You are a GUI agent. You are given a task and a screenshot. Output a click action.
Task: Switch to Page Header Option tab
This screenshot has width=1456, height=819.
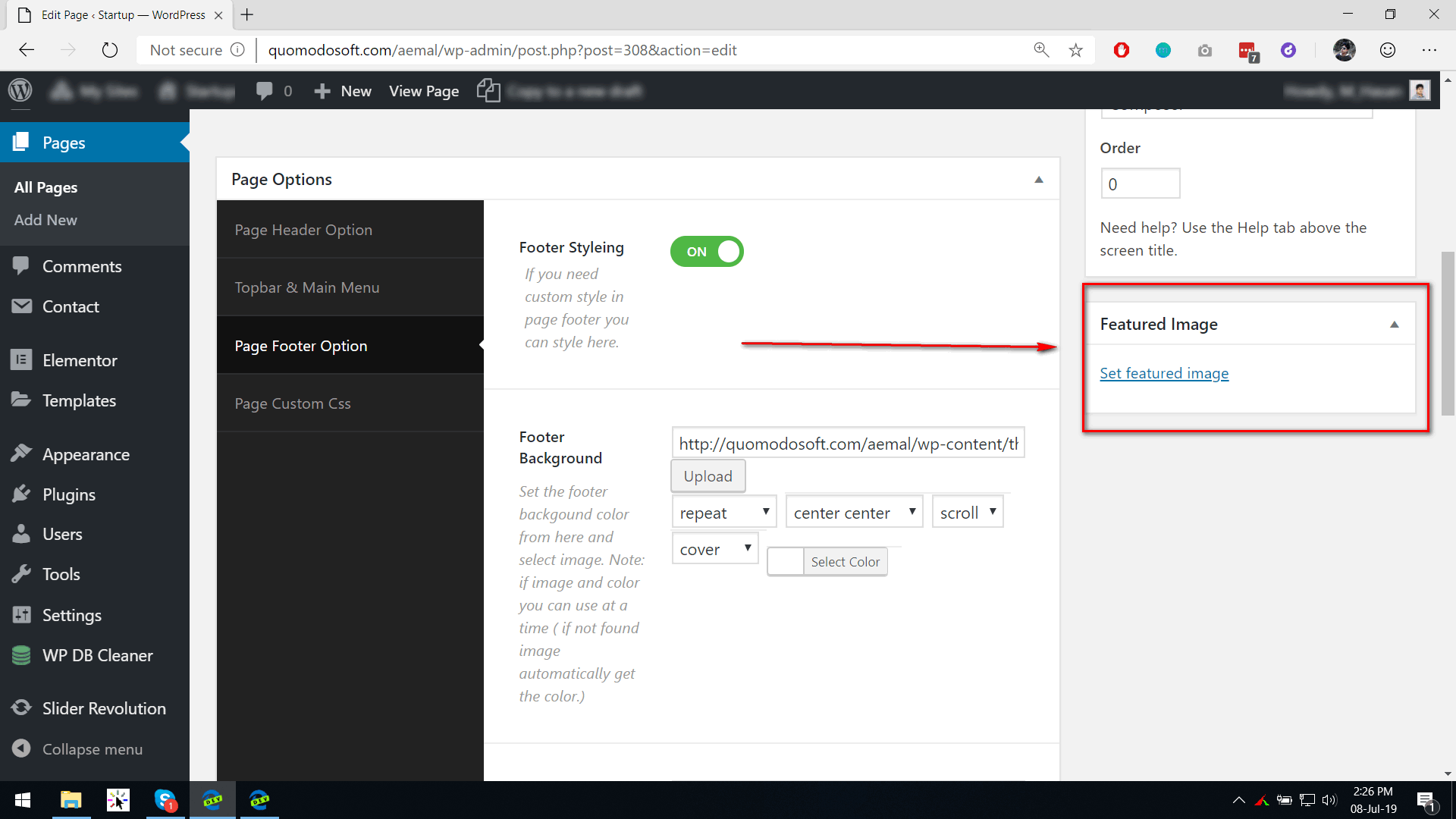click(303, 230)
